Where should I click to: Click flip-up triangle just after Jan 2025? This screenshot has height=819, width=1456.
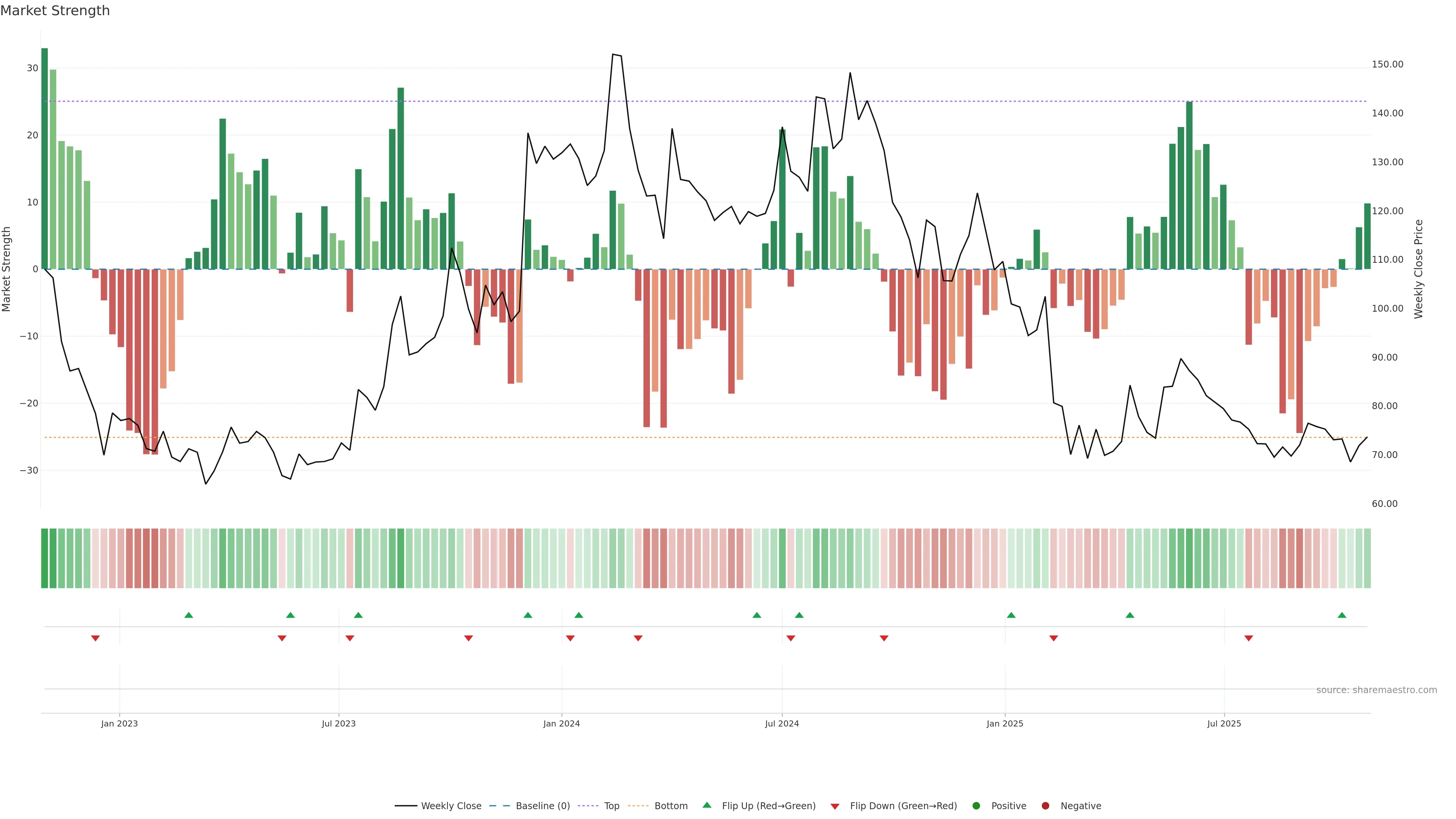[1011, 615]
